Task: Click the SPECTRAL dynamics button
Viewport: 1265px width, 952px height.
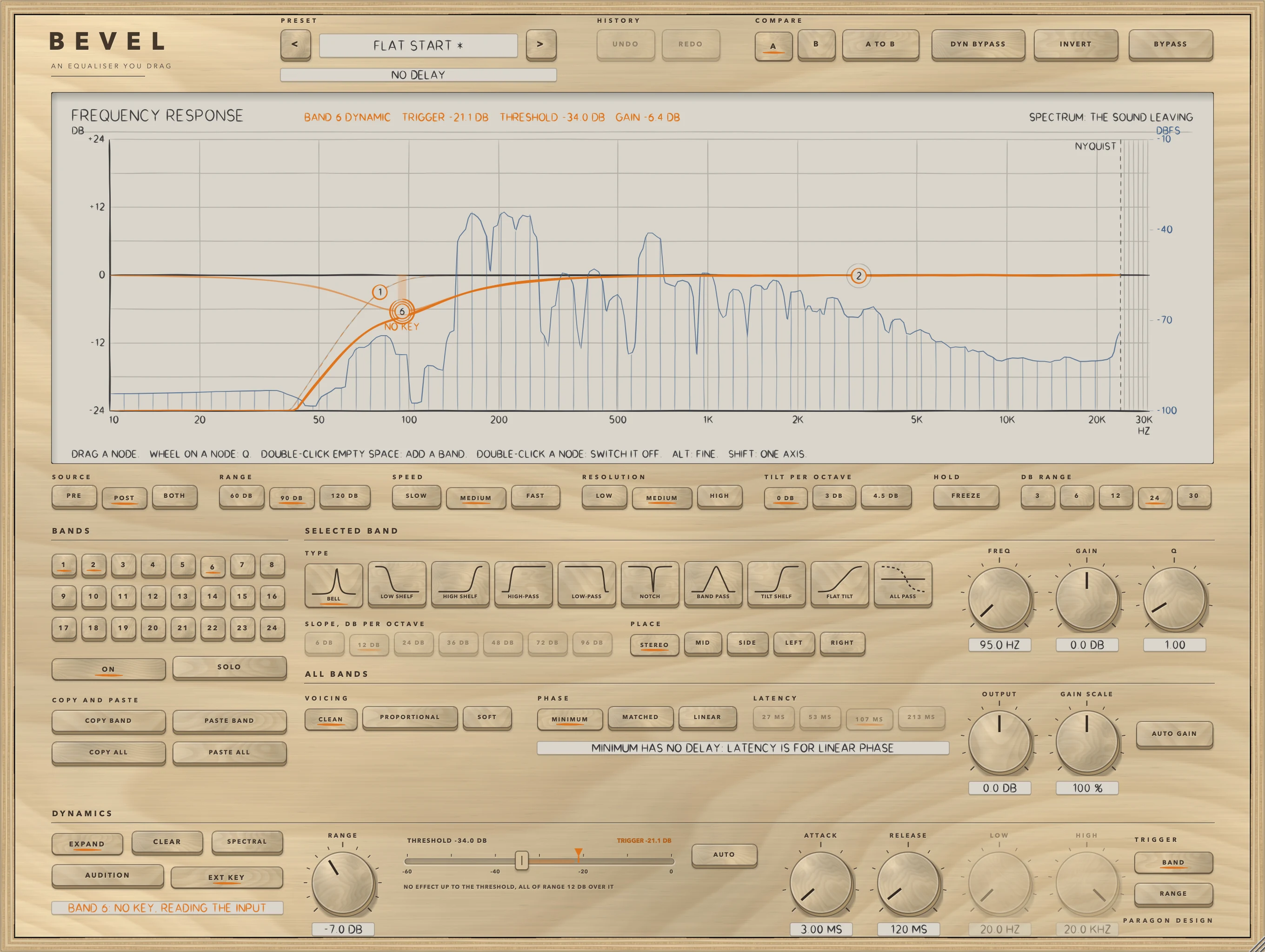Action: tap(247, 842)
